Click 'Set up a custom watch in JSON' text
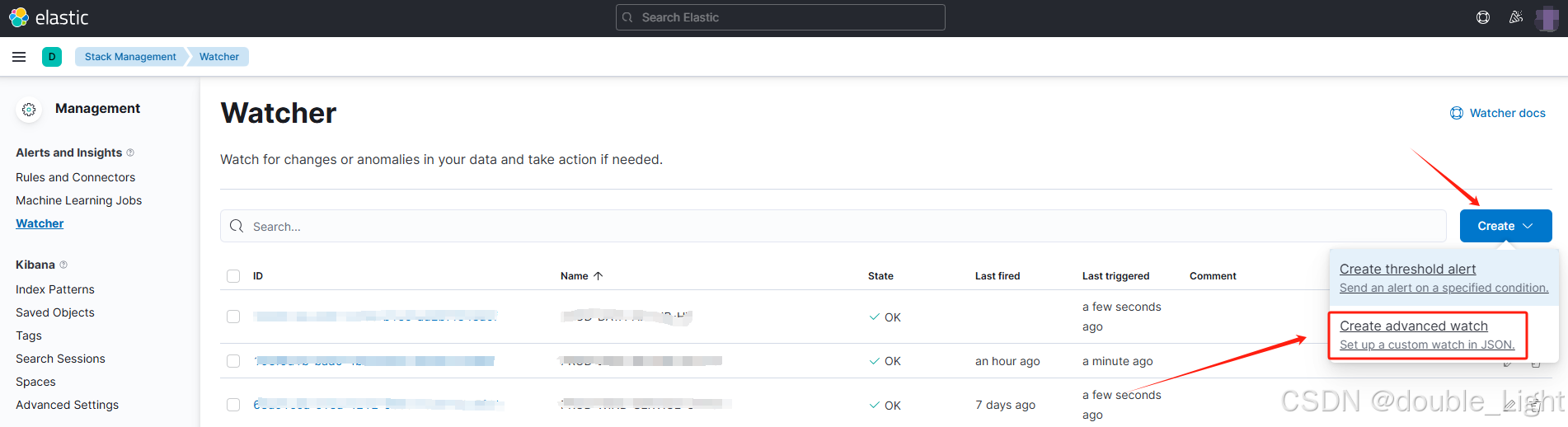1568x427 pixels. [x=1427, y=345]
